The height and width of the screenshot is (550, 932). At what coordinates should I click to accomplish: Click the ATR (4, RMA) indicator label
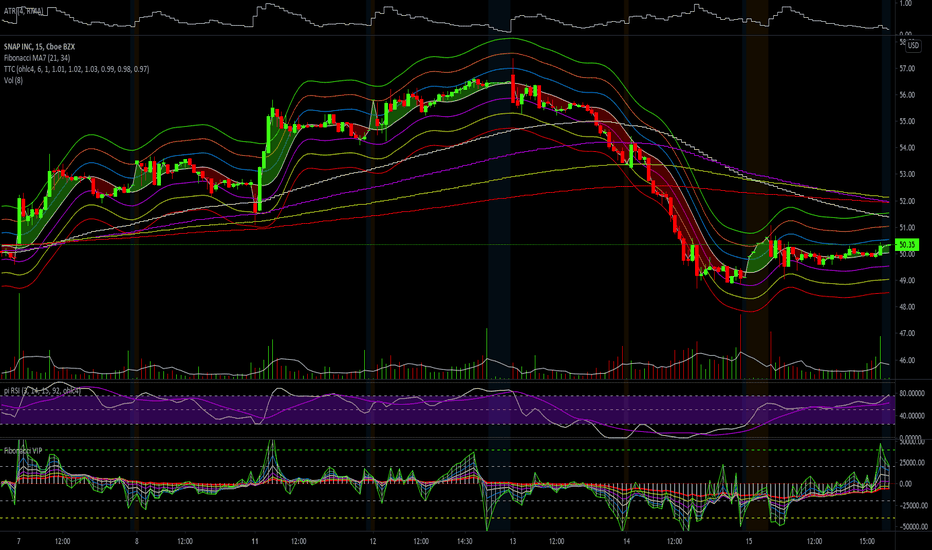(x=23, y=11)
